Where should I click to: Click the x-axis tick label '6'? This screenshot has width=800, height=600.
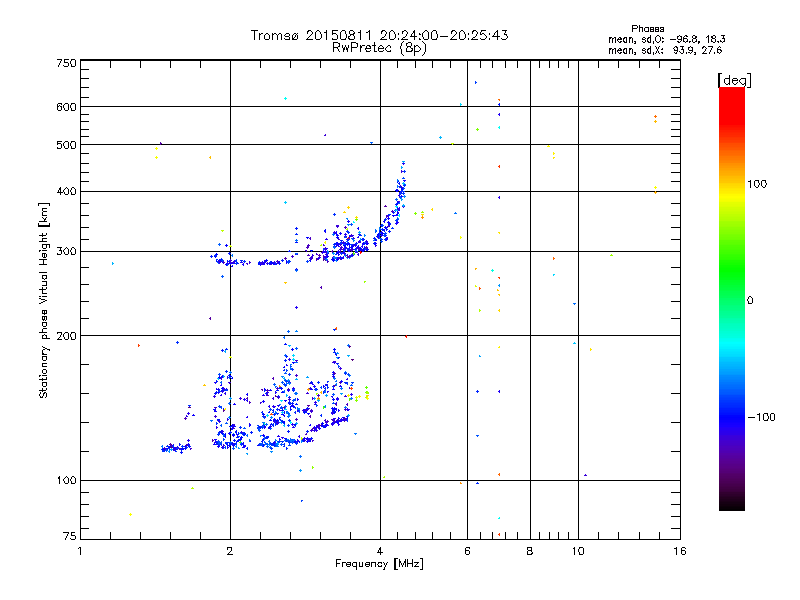tap(467, 551)
